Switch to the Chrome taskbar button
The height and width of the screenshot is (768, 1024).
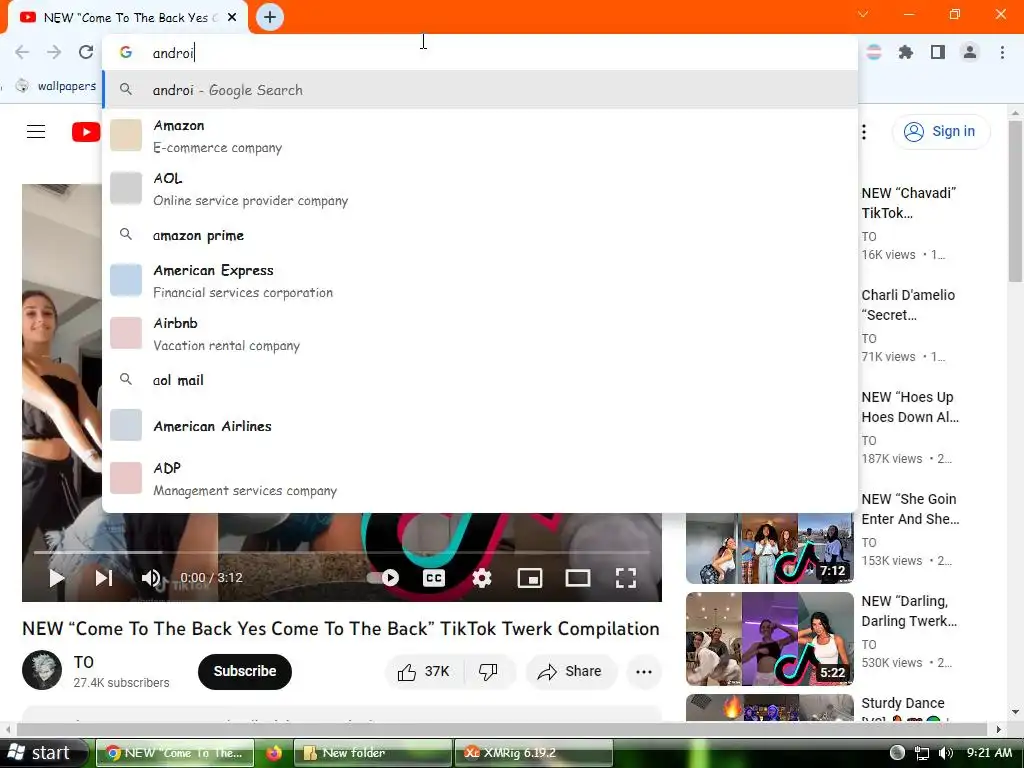coord(175,753)
